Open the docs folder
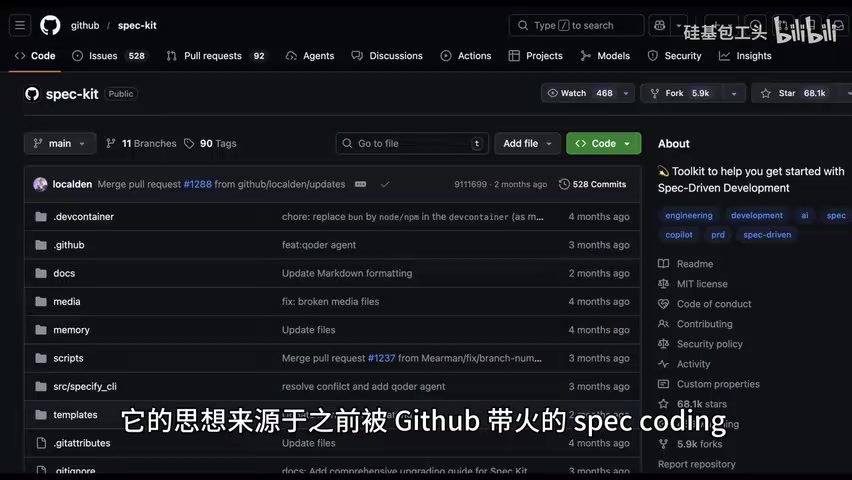 pyautogui.click(x=64, y=273)
